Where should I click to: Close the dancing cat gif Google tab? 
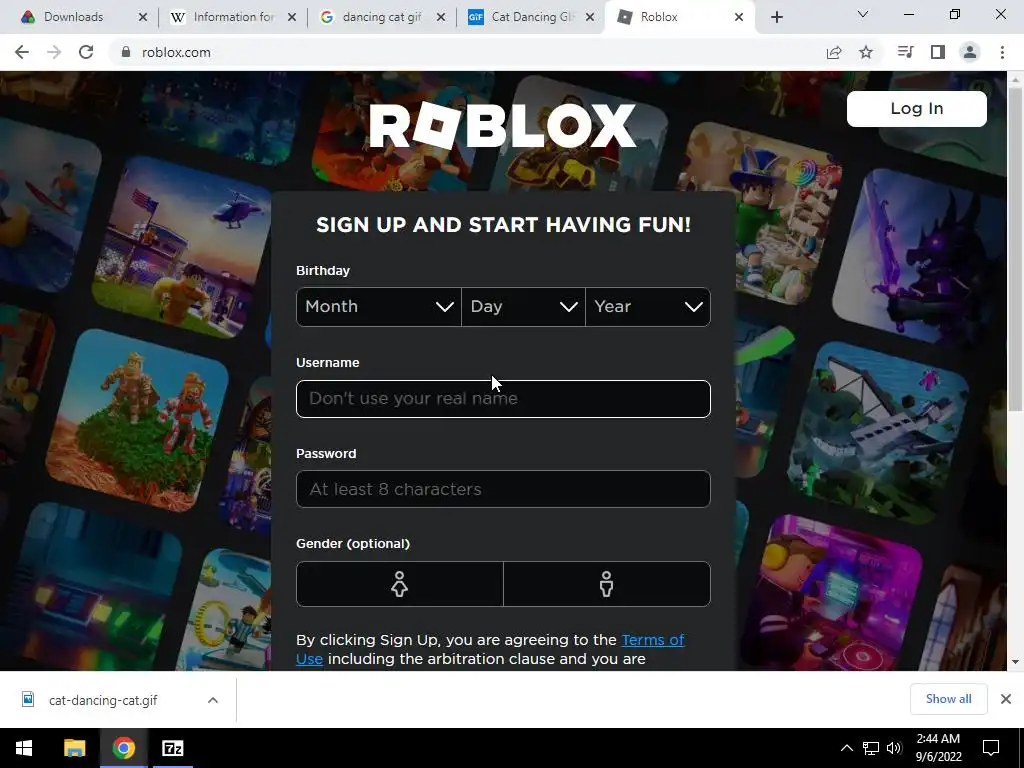pyautogui.click(x=441, y=17)
